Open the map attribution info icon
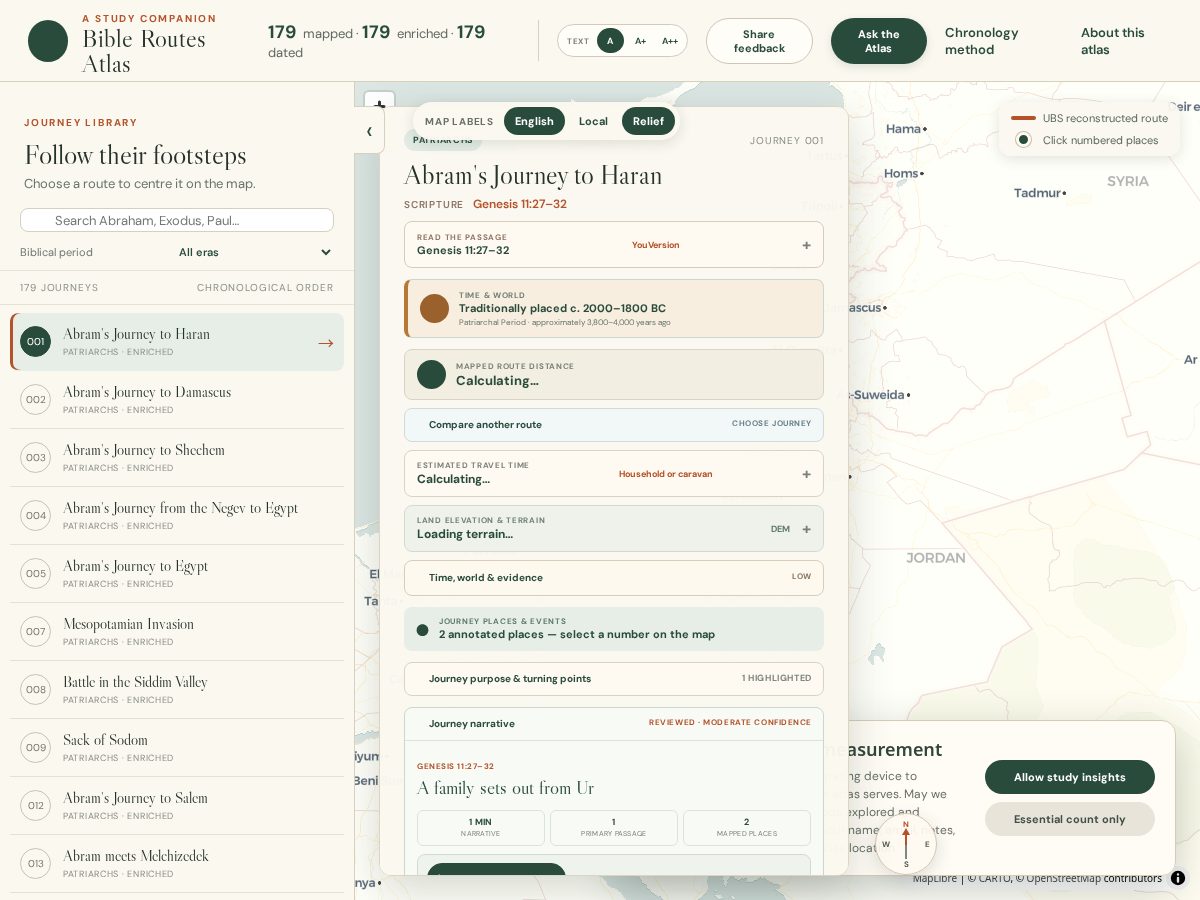Image resolution: width=1200 pixels, height=900 pixels. point(1178,878)
